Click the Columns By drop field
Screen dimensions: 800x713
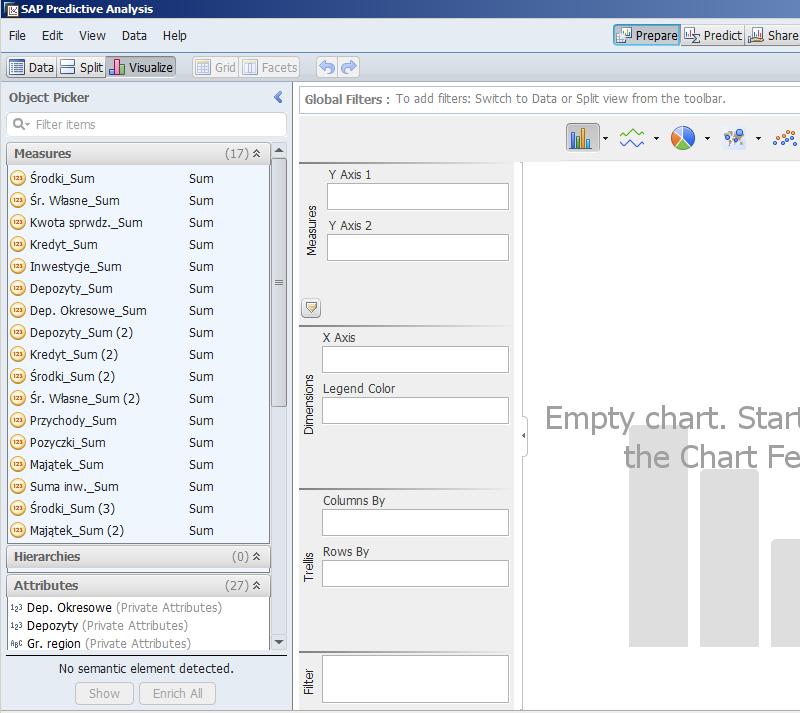pos(415,523)
